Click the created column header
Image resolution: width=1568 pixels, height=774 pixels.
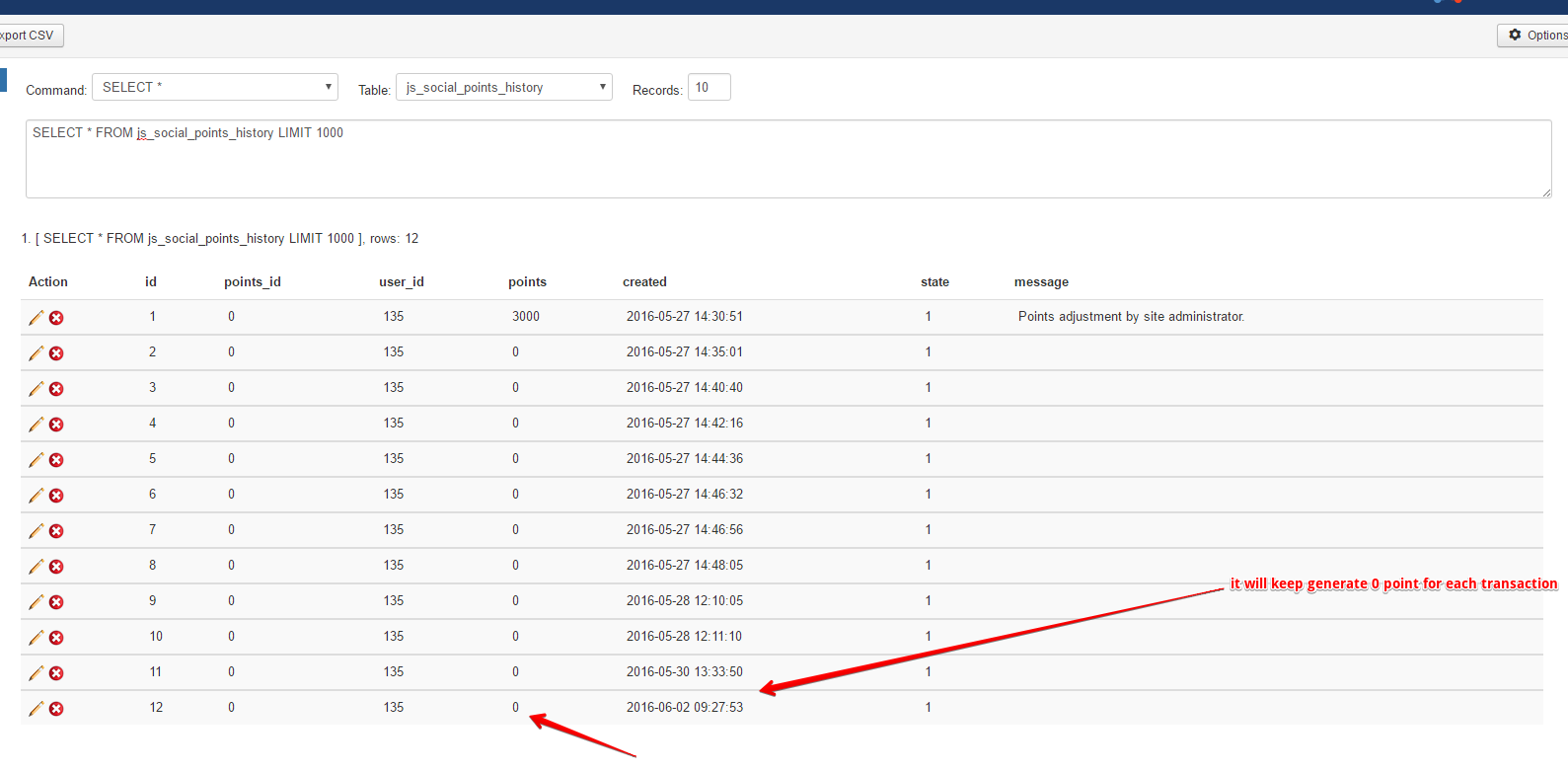tap(644, 282)
